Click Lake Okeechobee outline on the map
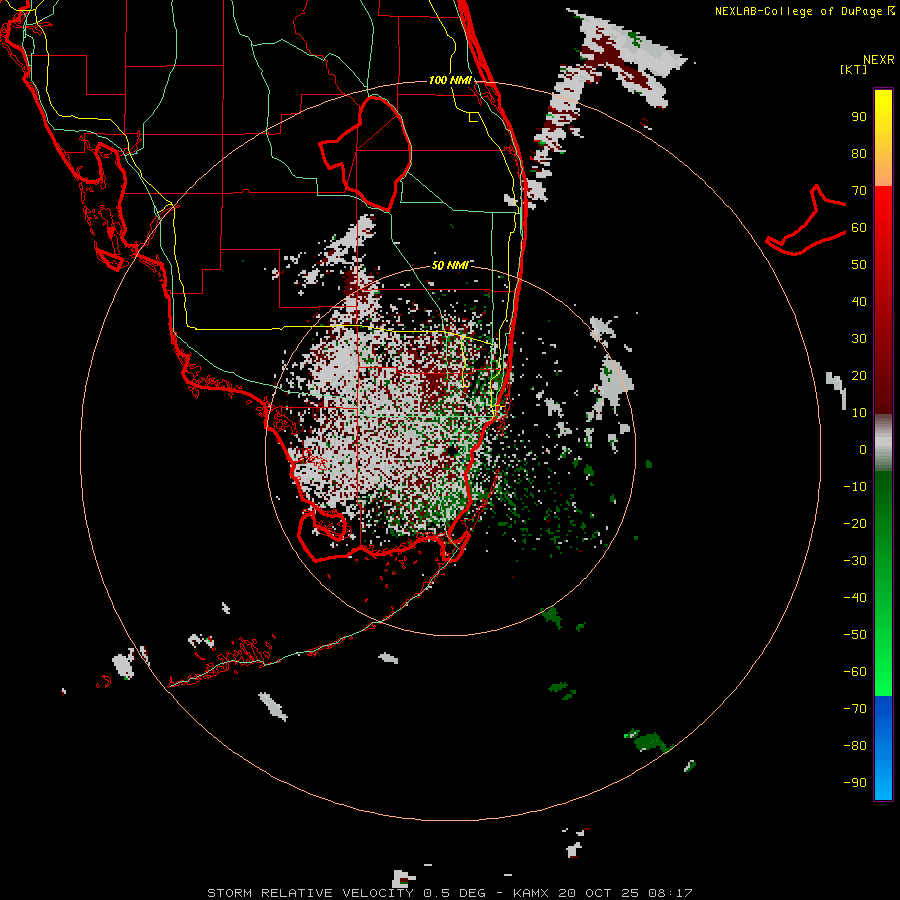Image resolution: width=900 pixels, height=900 pixels. (366, 152)
